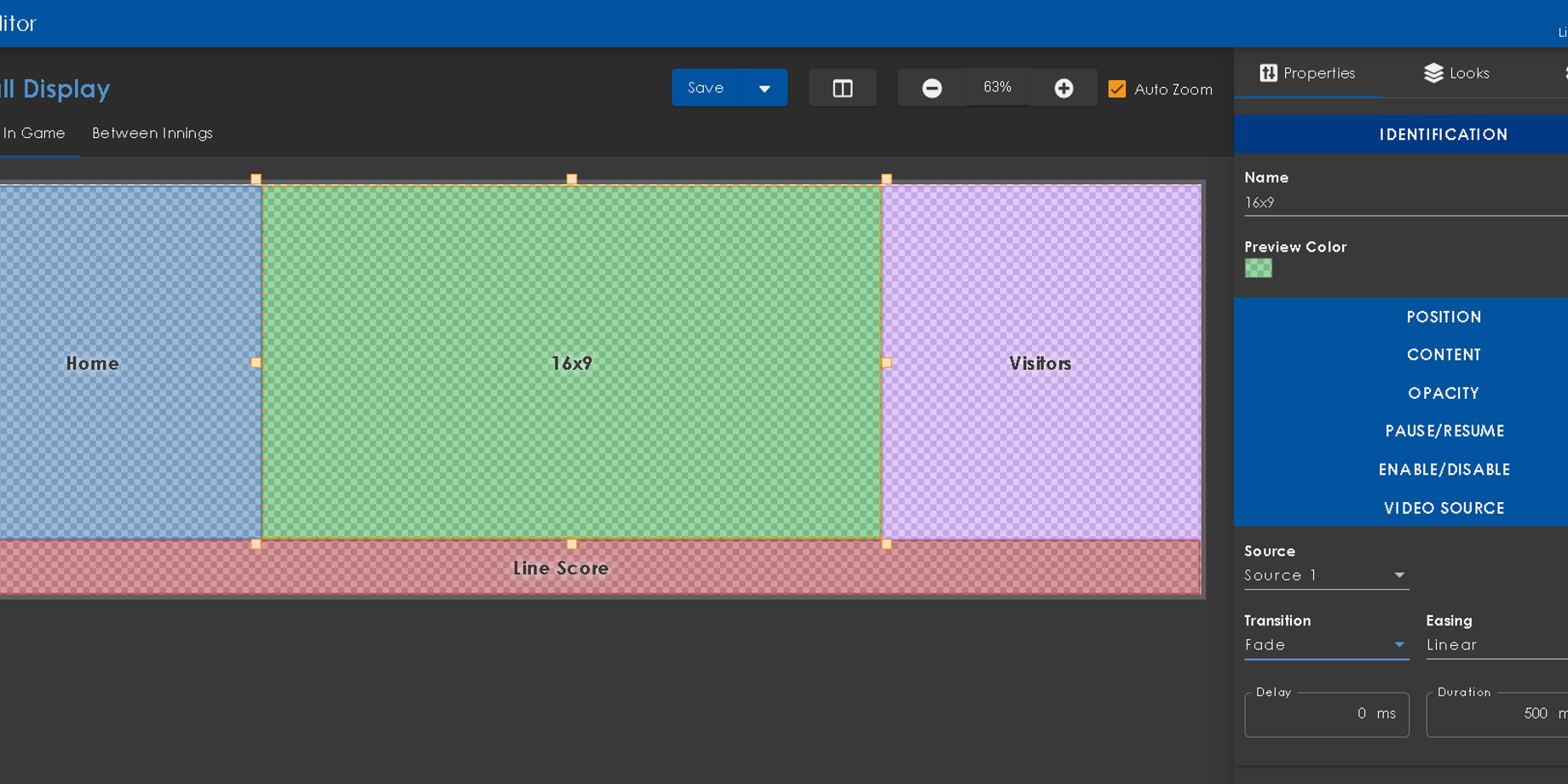The width and height of the screenshot is (1568, 784).
Task: Expand the Position section header
Action: [x=1444, y=317]
